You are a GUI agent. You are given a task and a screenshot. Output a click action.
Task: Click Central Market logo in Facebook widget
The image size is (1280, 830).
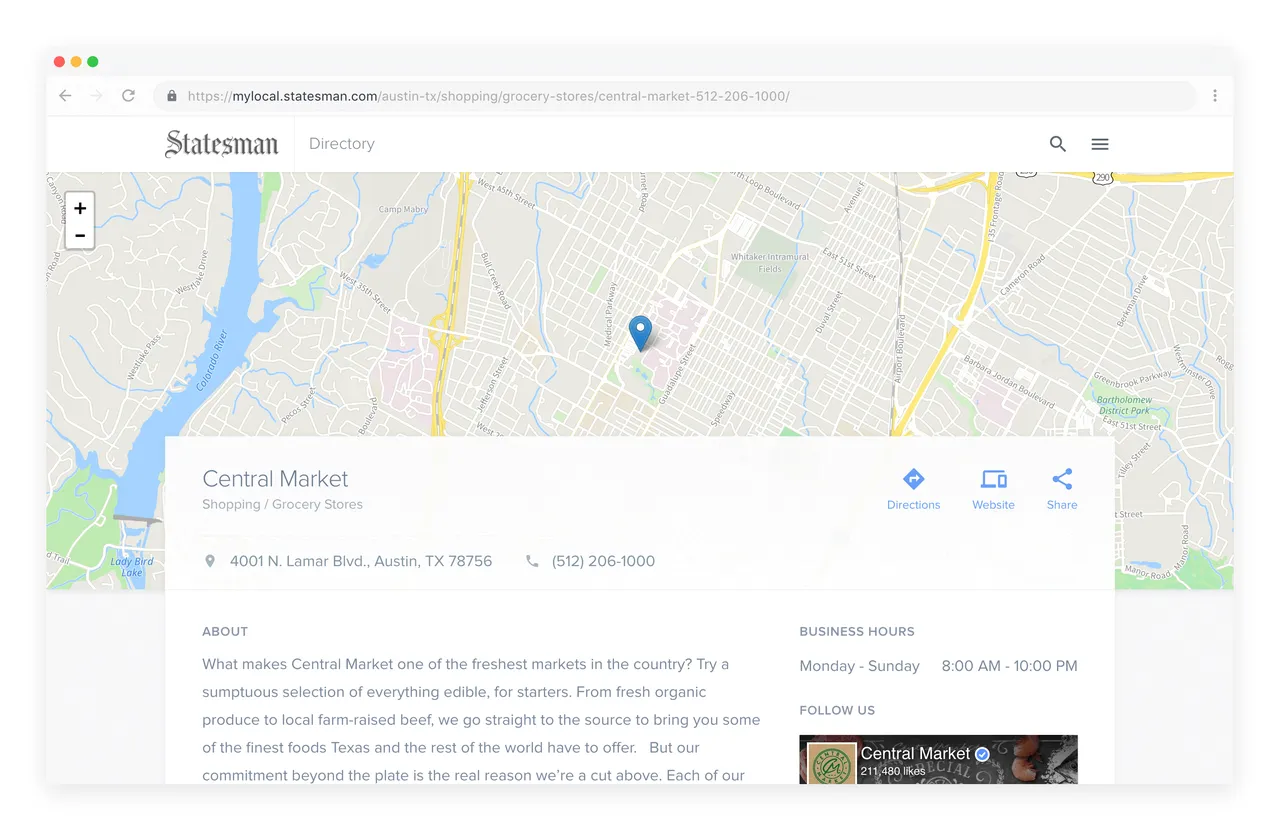832,765
